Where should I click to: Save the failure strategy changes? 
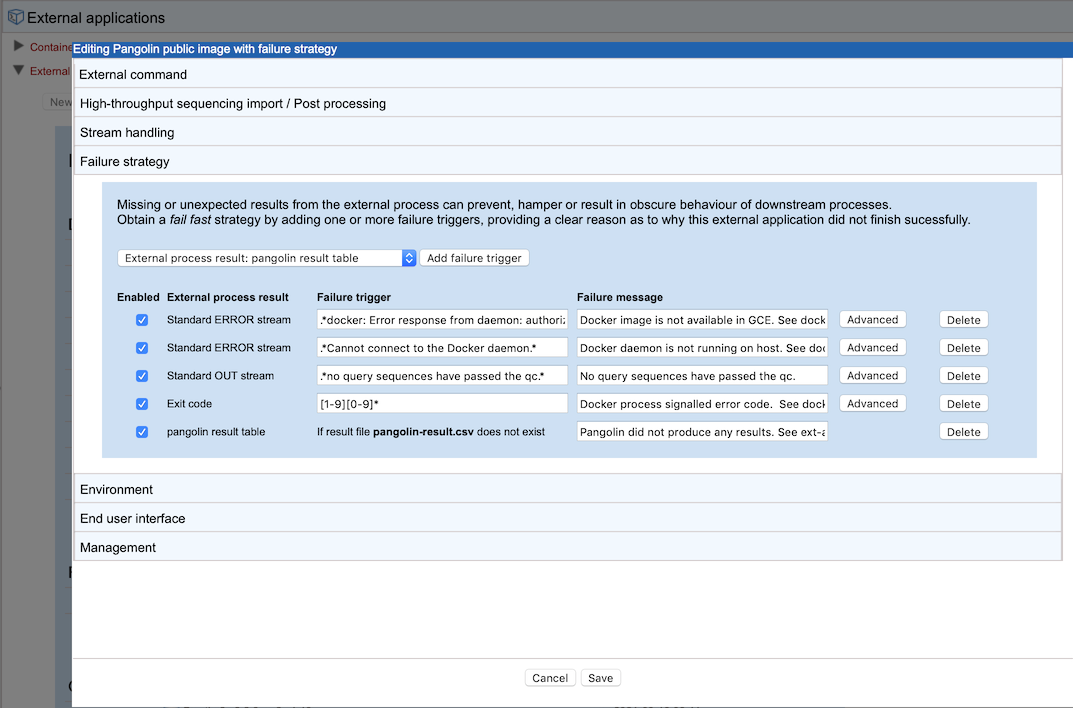pos(600,677)
